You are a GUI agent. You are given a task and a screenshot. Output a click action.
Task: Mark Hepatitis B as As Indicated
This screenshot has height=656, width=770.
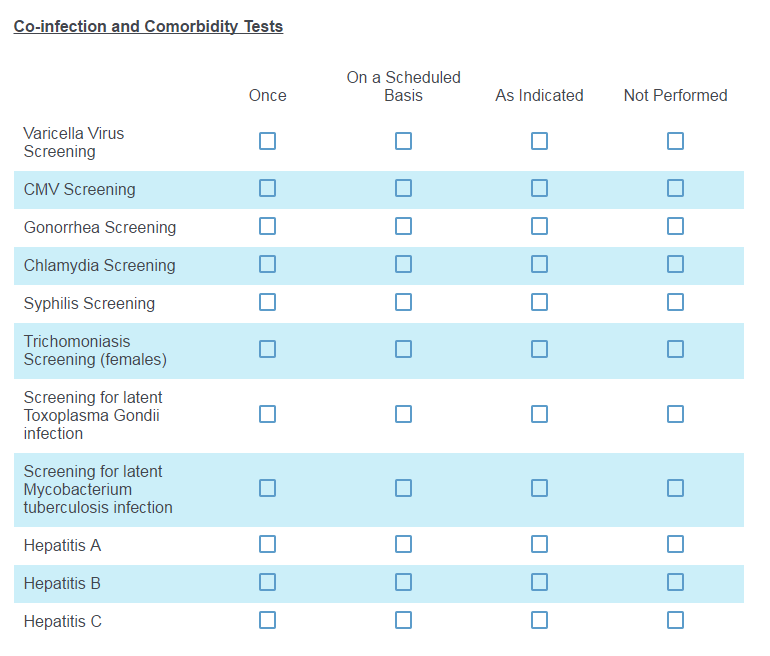pos(539,582)
